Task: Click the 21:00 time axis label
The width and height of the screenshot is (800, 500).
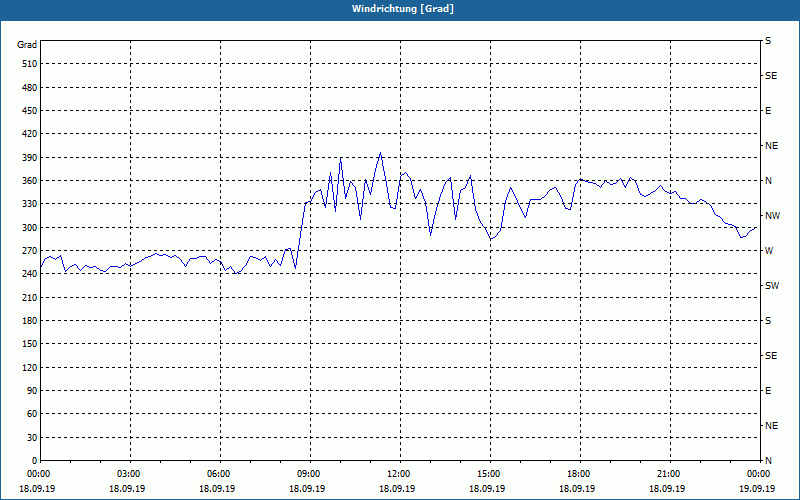Action: coord(667,474)
